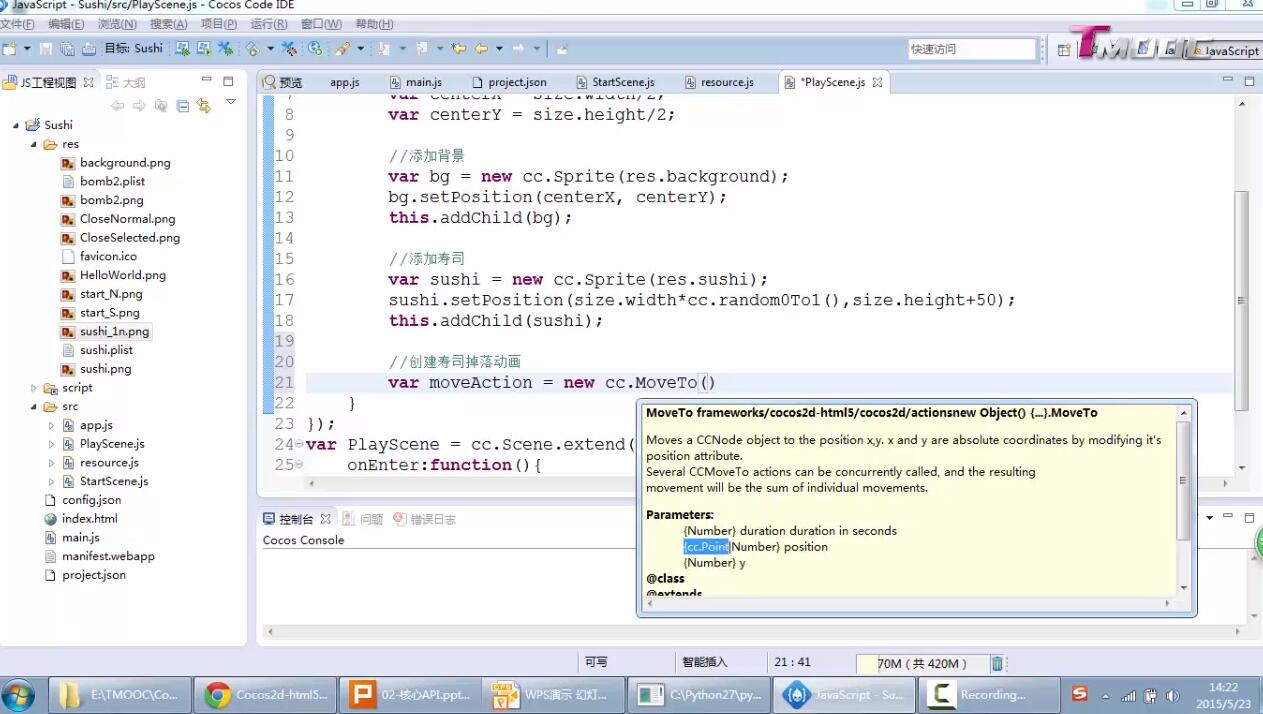Toggle Link with Editor in project view
This screenshot has height=714, width=1263.
204,106
